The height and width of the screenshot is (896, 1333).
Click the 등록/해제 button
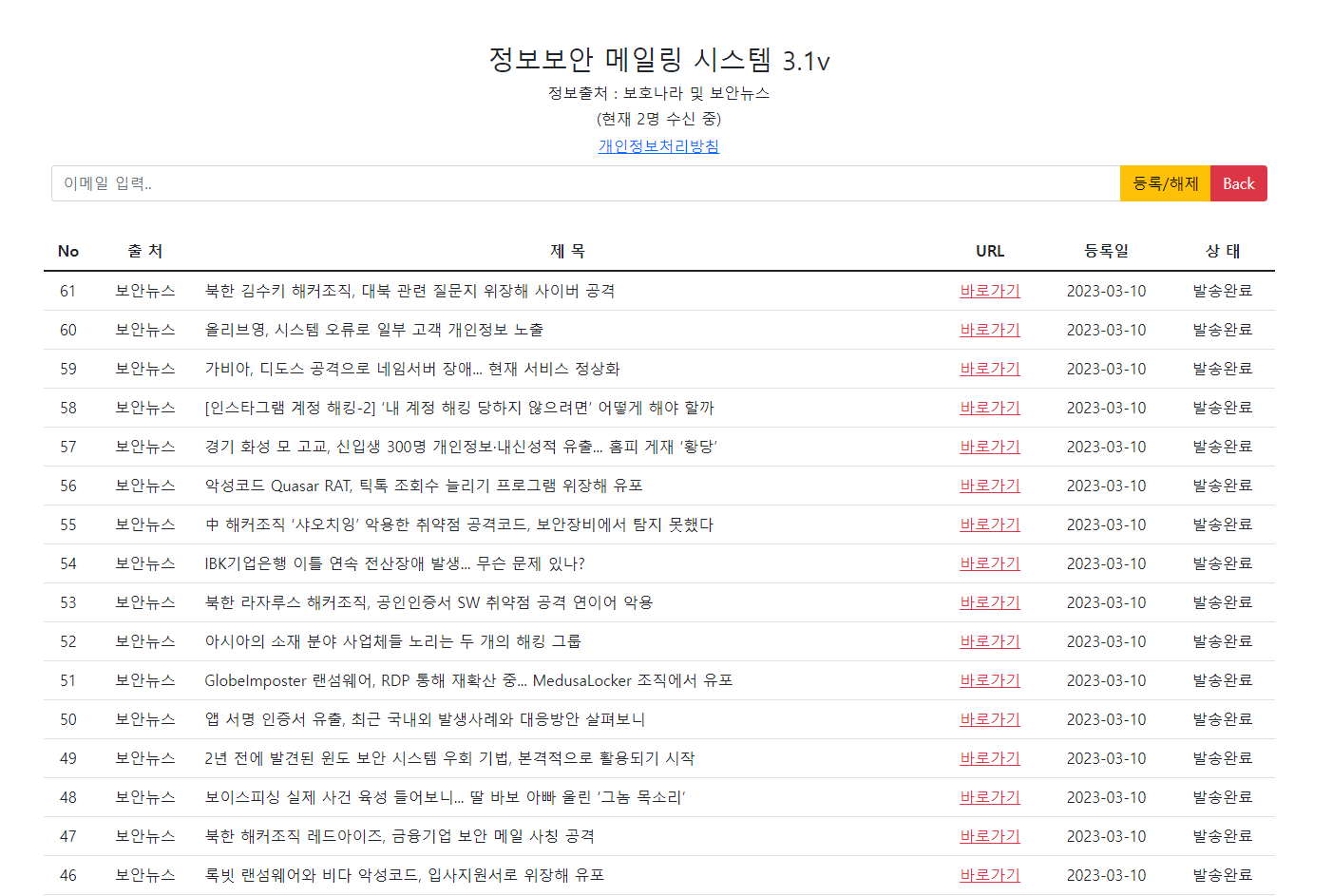[1165, 183]
